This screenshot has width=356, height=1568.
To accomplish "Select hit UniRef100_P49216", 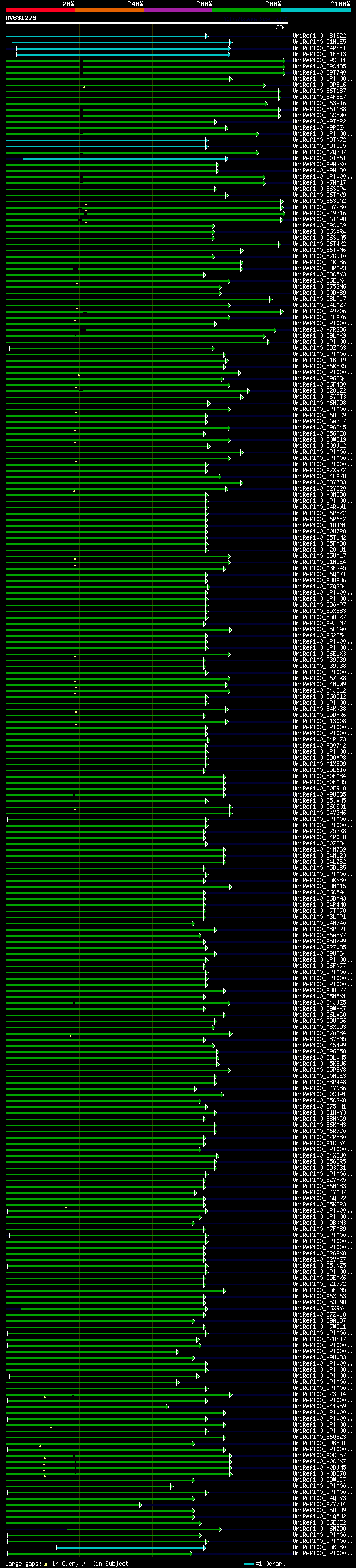I will (319, 214).
